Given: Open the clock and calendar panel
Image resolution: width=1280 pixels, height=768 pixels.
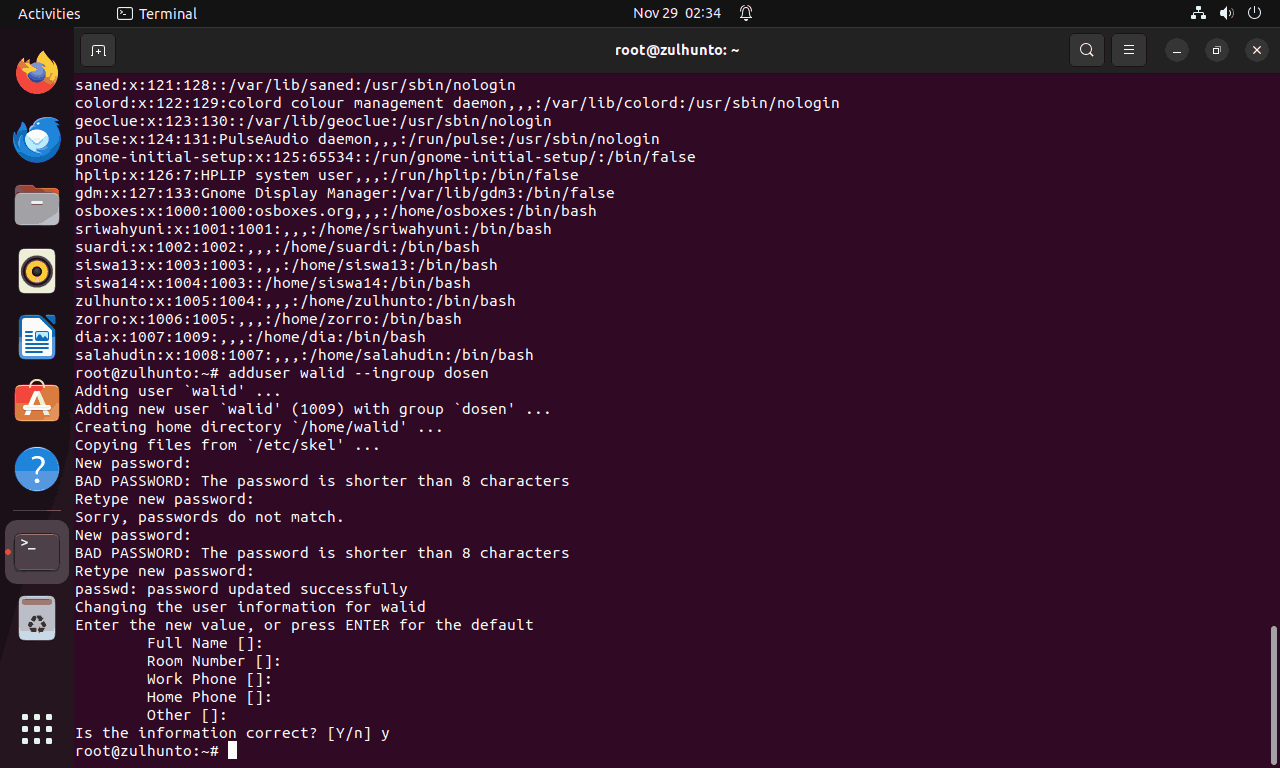Looking at the screenshot, I should 677,13.
